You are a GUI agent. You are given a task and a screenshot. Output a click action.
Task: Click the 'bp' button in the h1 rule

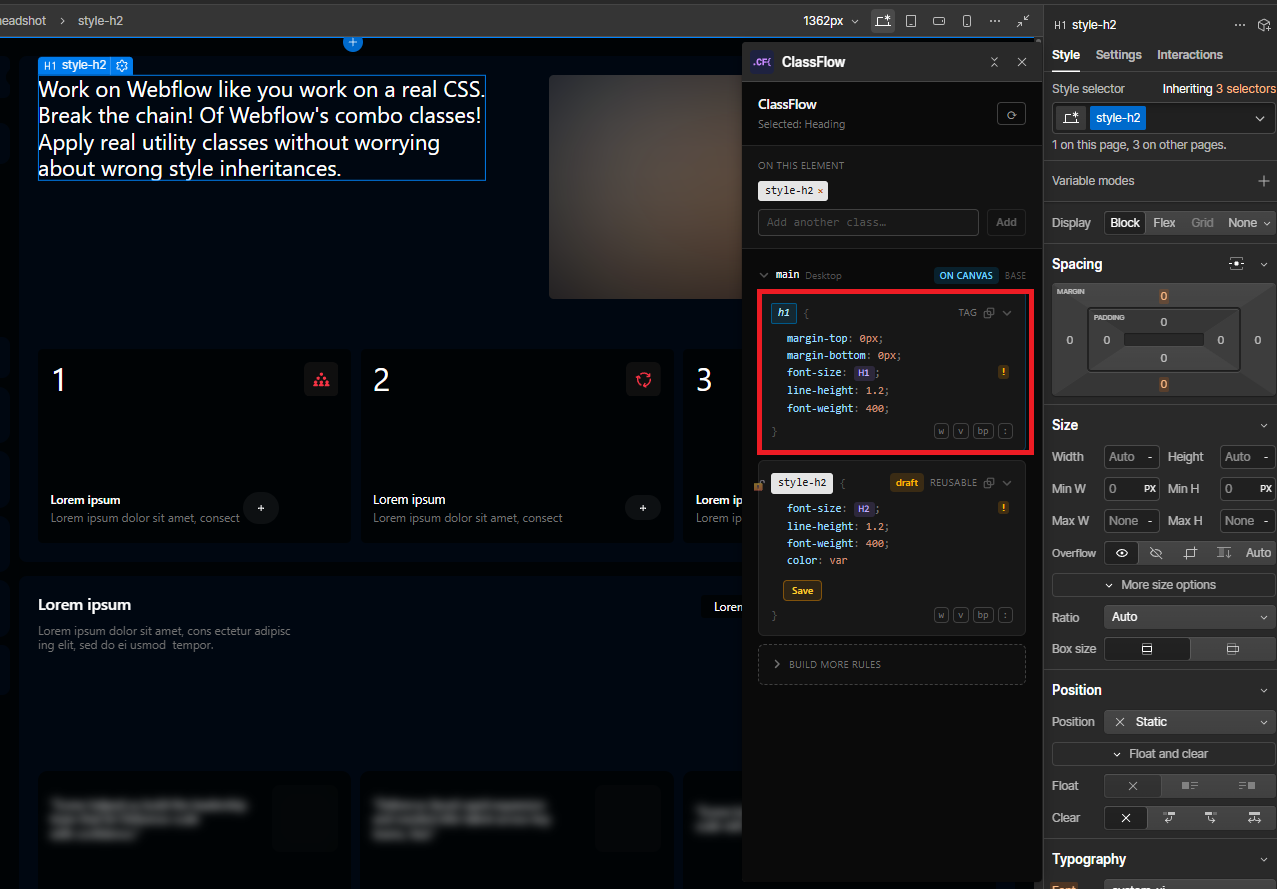[983, 431]
